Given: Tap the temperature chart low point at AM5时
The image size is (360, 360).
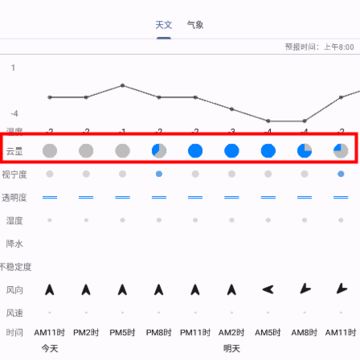Looking at the screenshot, I should 268,121.
